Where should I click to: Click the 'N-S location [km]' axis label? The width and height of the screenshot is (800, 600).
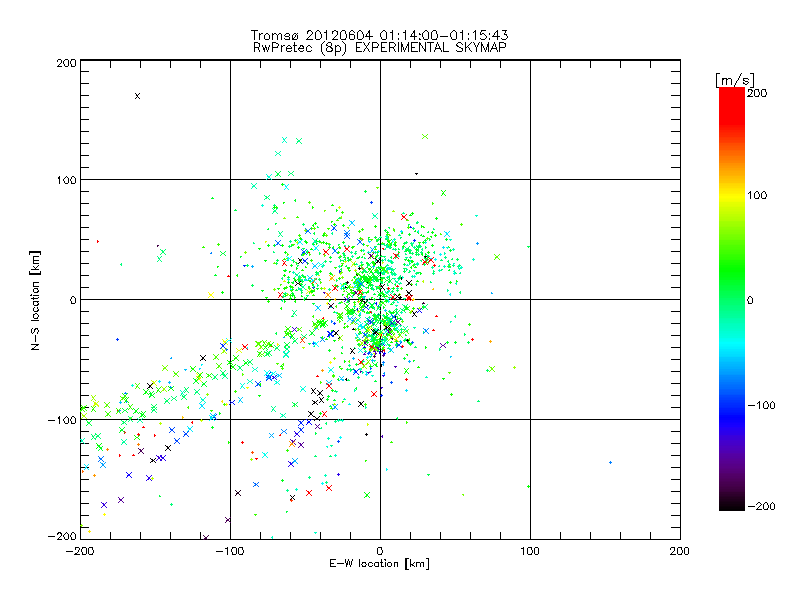point(35,300)
